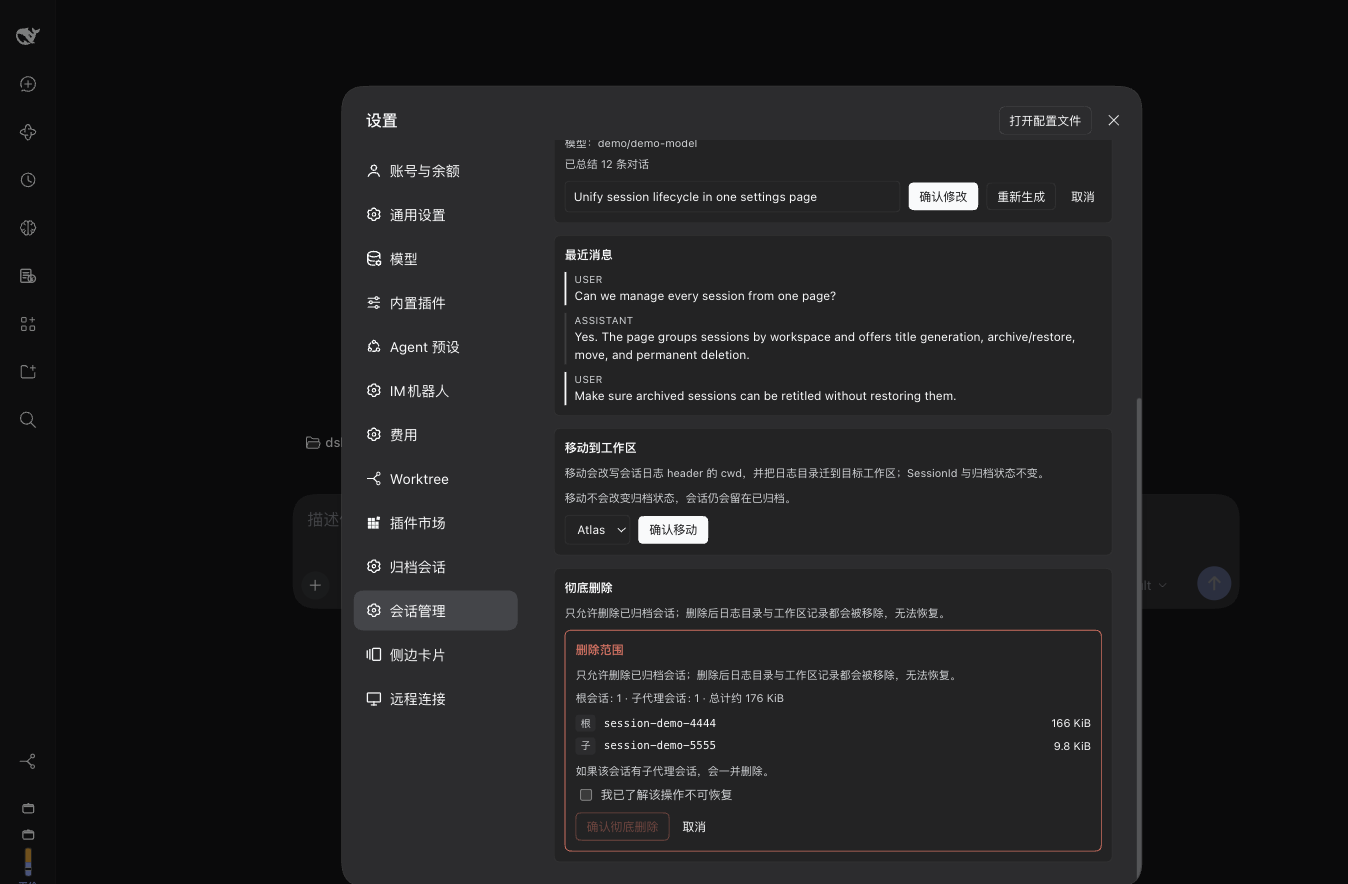This screenshot has width=1348, height=884.
Task: Click the whale logo in the sidebar
Action: point(28,36)
